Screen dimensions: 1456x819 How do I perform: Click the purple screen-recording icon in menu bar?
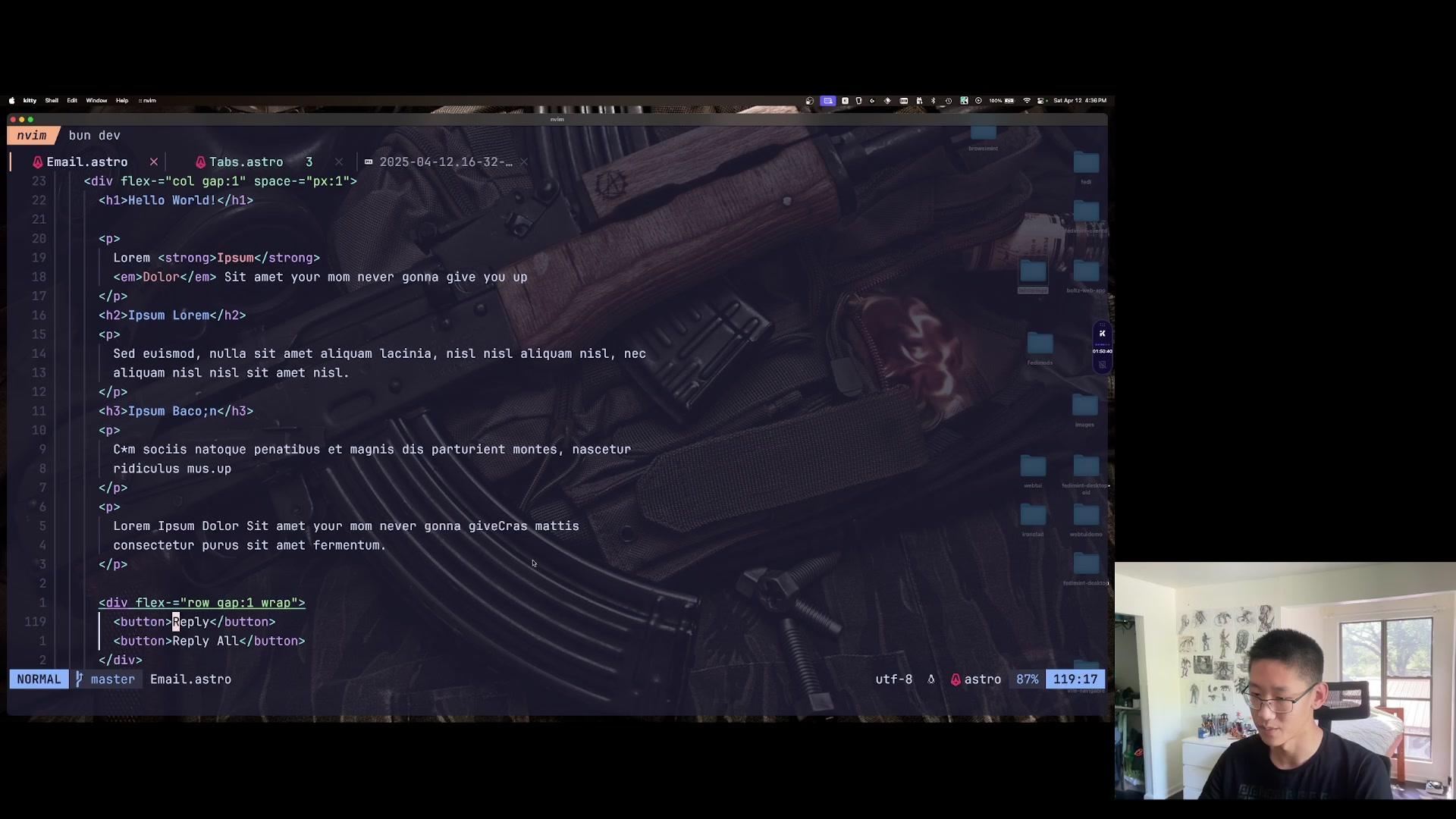pos(828,100)
